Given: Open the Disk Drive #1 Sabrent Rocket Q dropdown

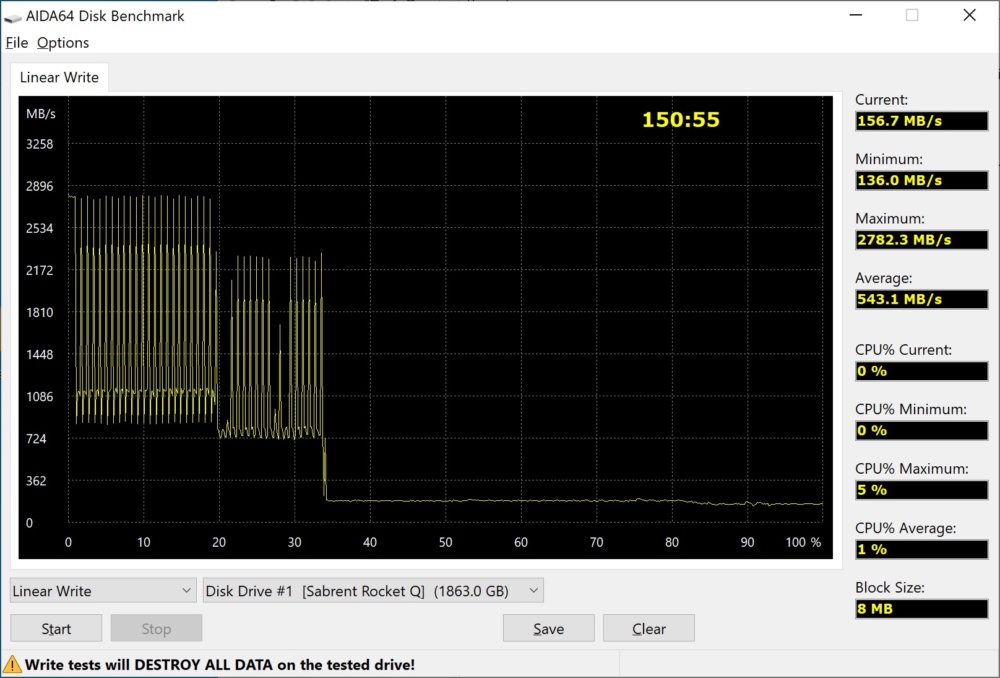Looking at the screenshot, I should [x=373, y=591].
